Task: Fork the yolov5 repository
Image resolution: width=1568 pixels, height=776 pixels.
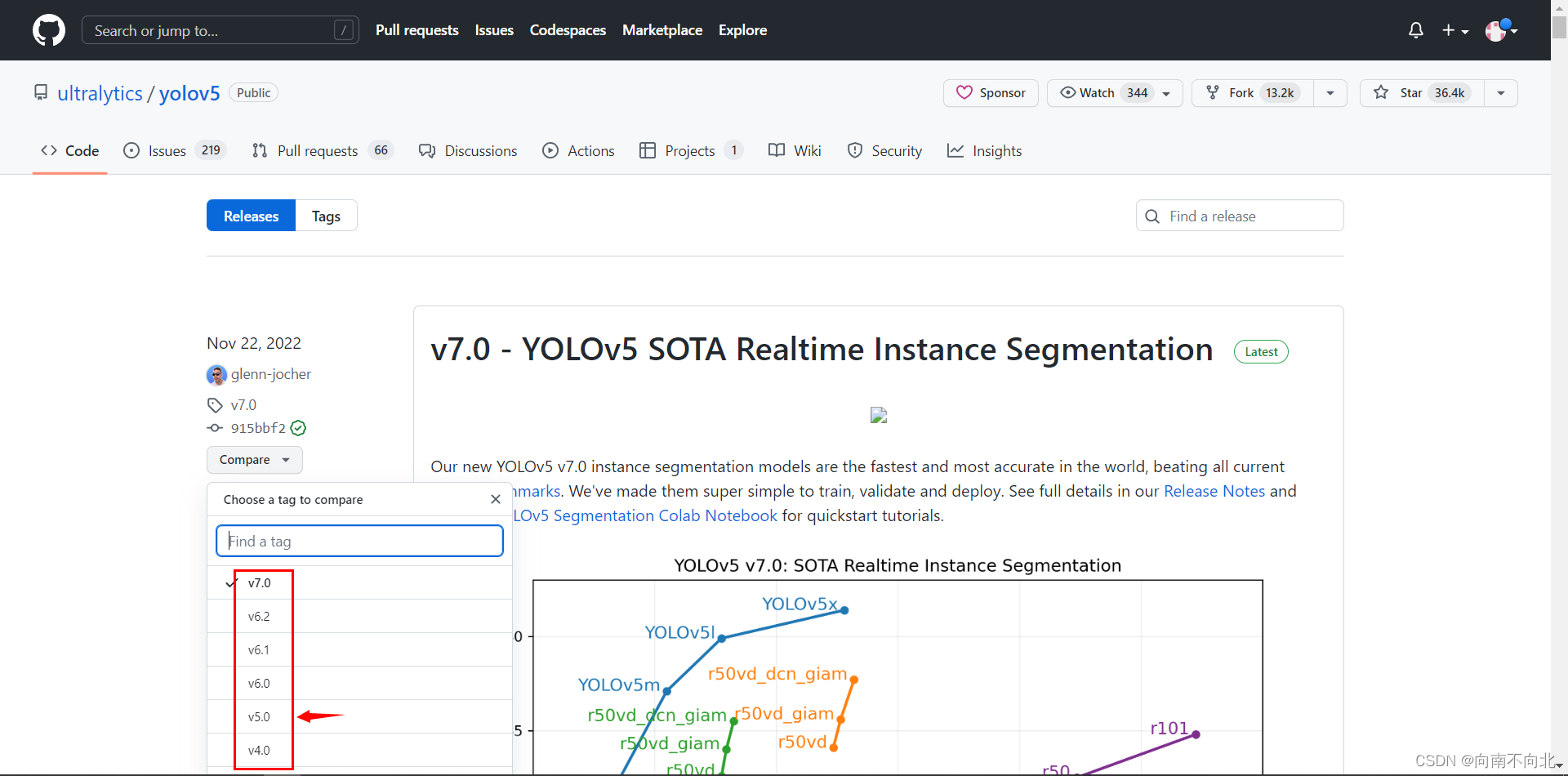Action: (1254, 93)
